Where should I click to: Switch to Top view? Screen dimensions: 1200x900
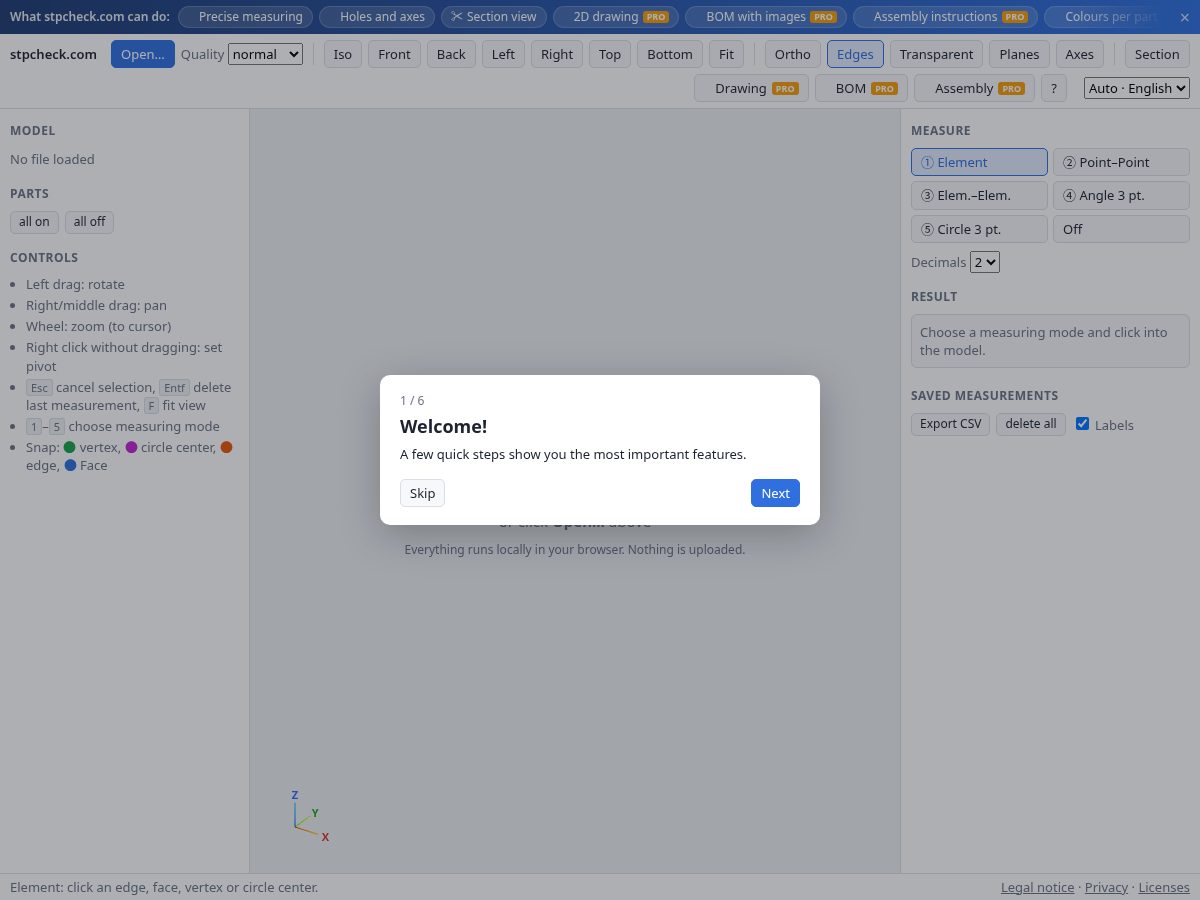click(x=610, y=54)
